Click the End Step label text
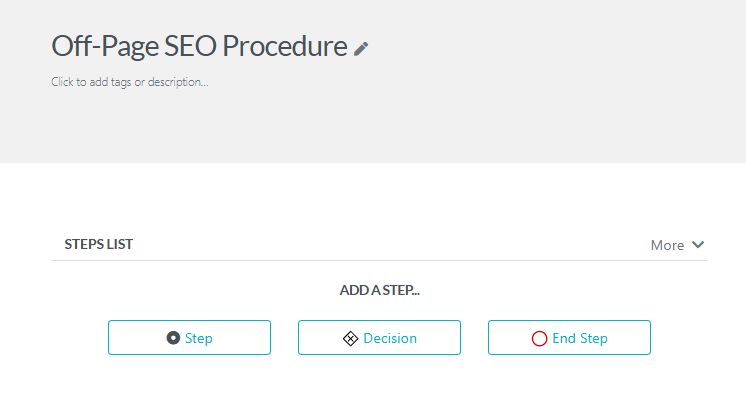Viewport: 746px width, 417px height. [579, 338]
